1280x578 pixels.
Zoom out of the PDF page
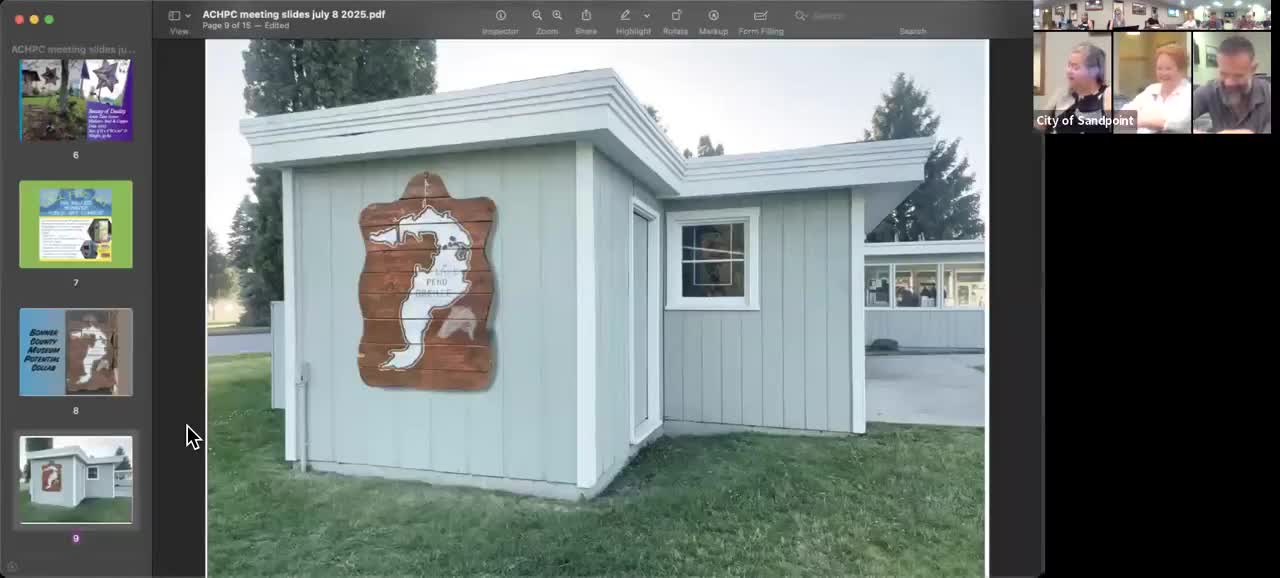537,15
